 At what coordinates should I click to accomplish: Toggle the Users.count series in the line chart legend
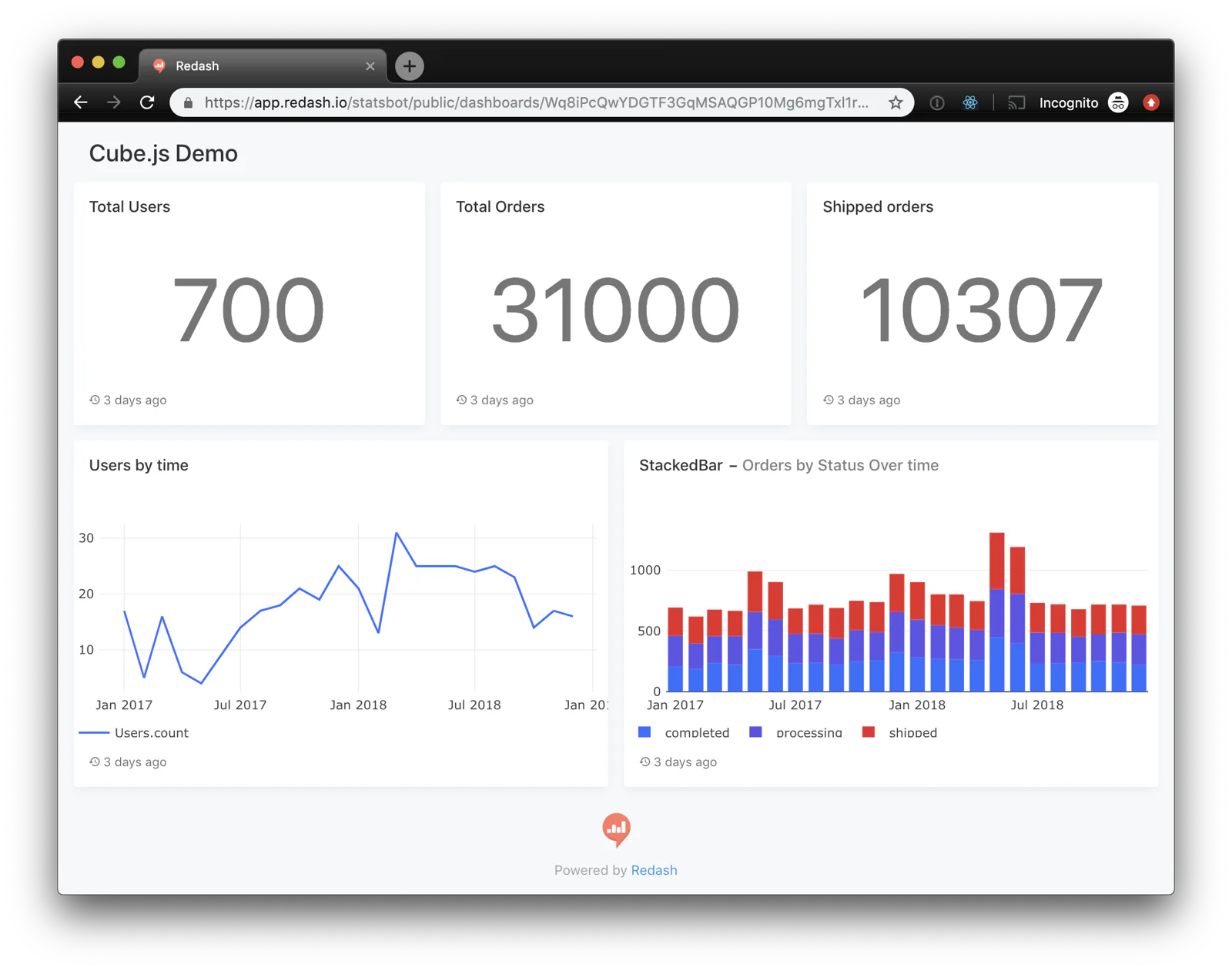[x=151, y=732]
